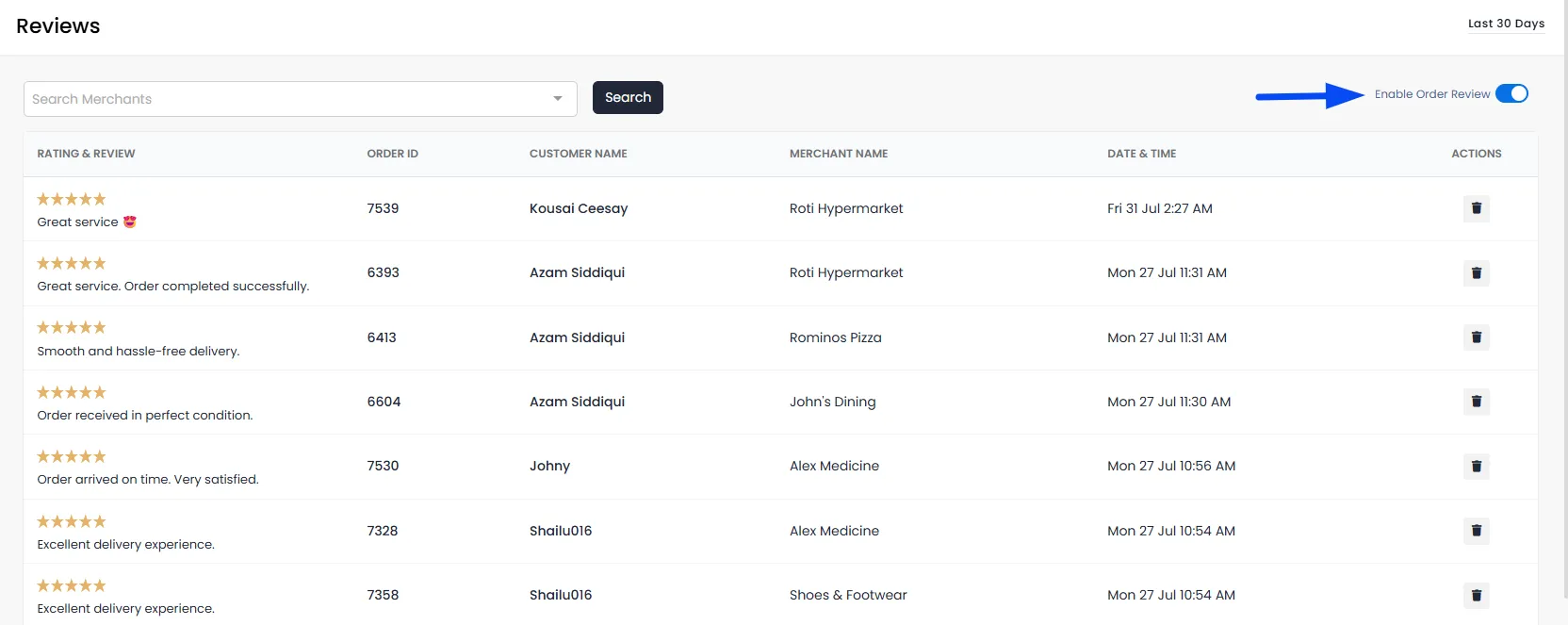Click Shailu016 in order 7328 row

click(x=561, y=531)
